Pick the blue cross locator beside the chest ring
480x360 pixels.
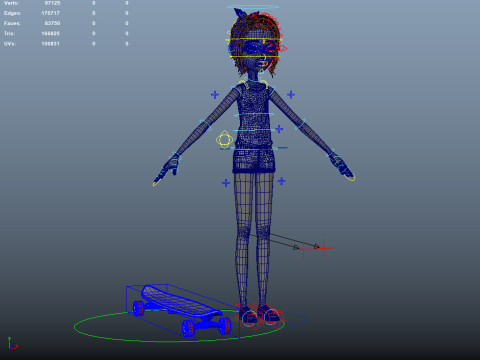point(279,129)
